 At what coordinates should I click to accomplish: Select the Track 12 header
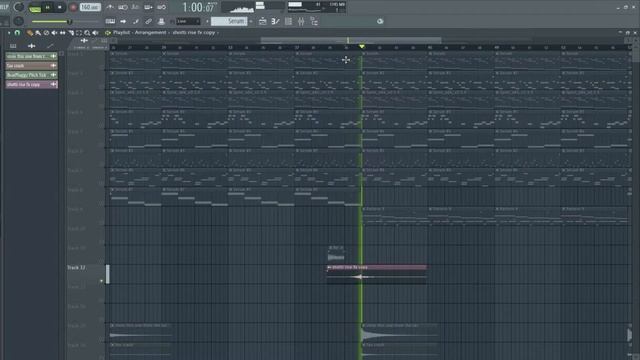(85, 274)
